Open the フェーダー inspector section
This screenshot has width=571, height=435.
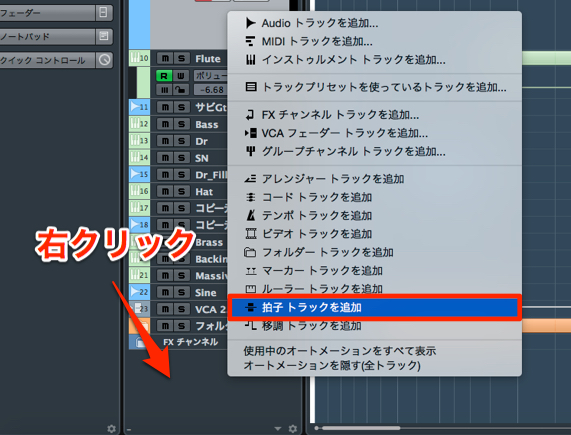[47, 13]
